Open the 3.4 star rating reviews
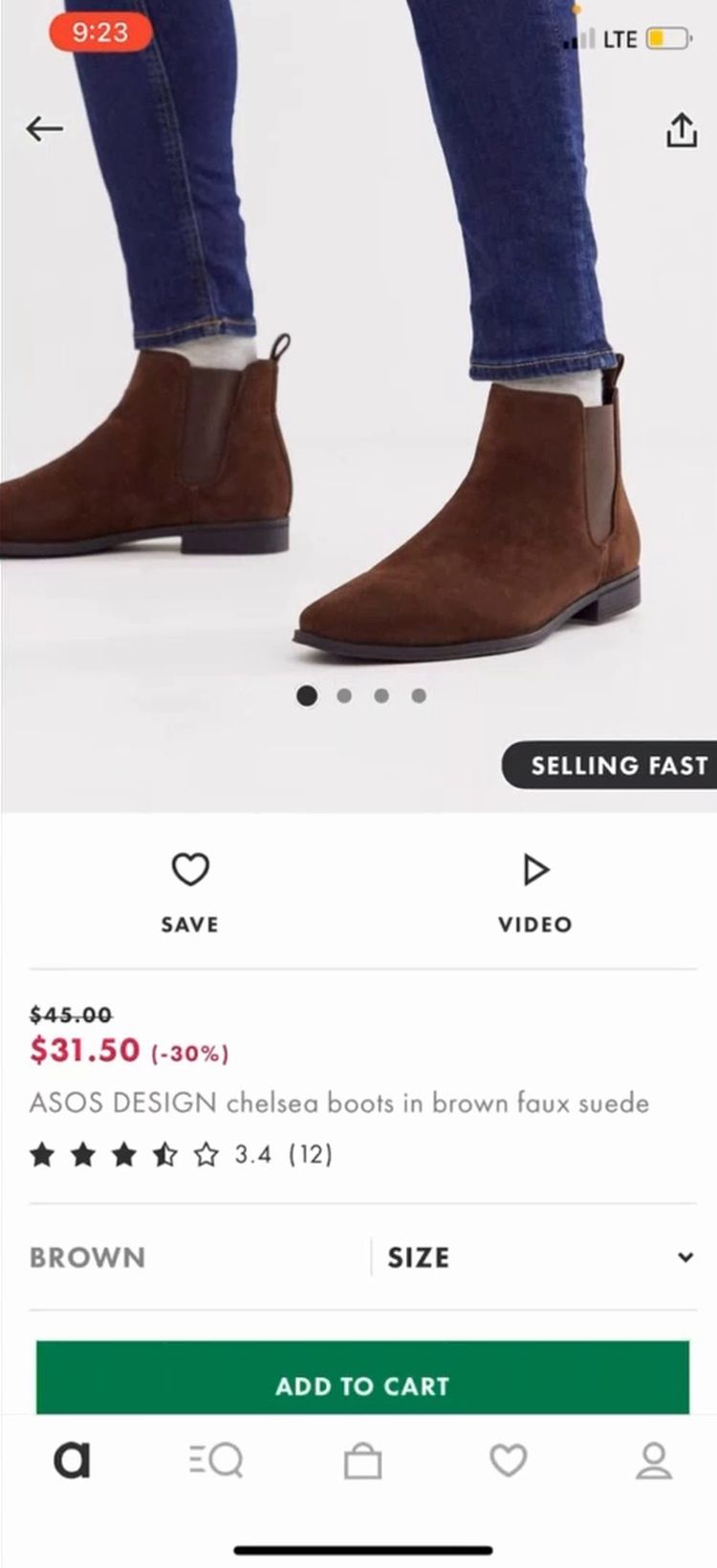 [182, 1155]
